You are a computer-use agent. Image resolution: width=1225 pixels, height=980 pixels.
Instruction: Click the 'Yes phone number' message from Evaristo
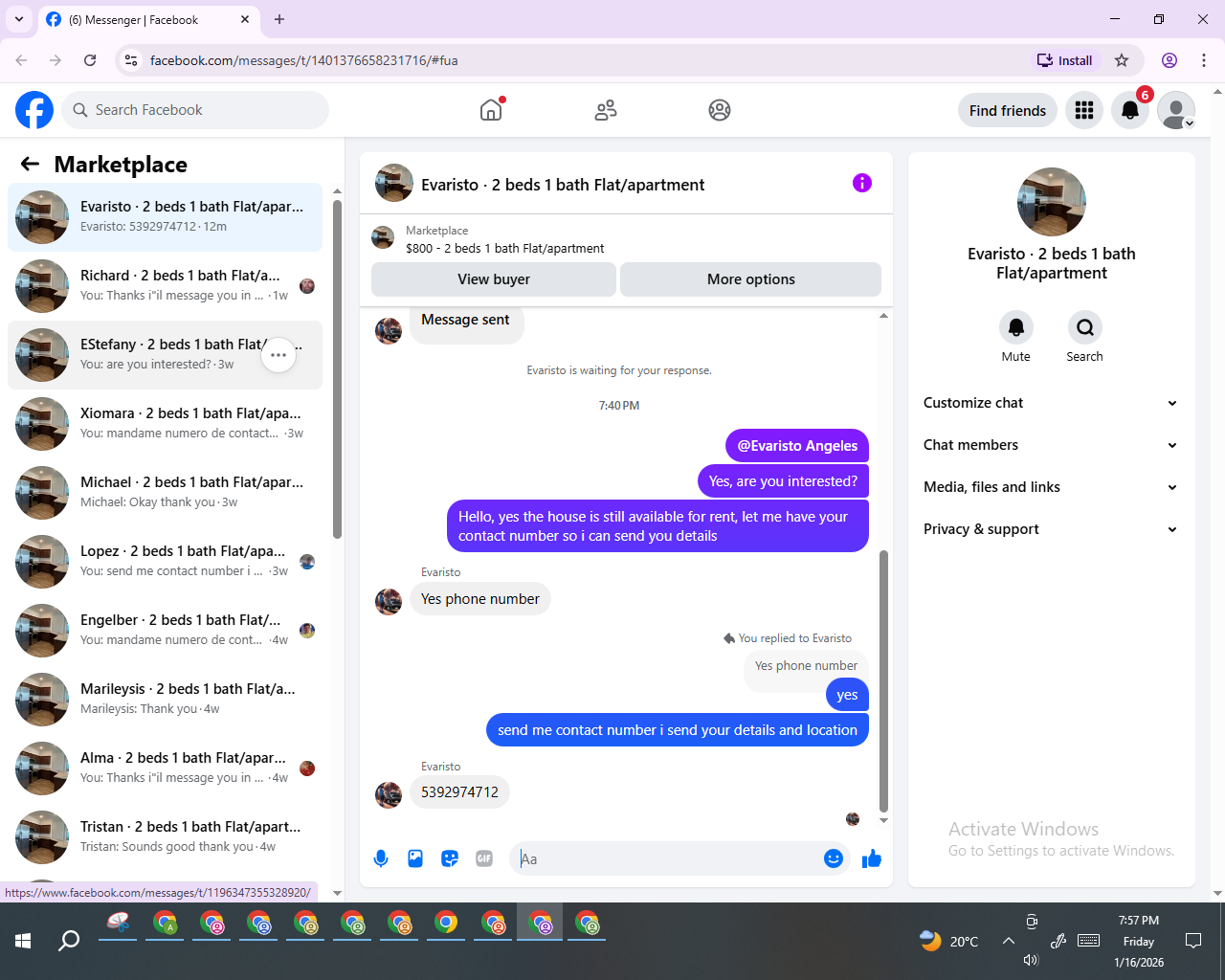[480, 599]
